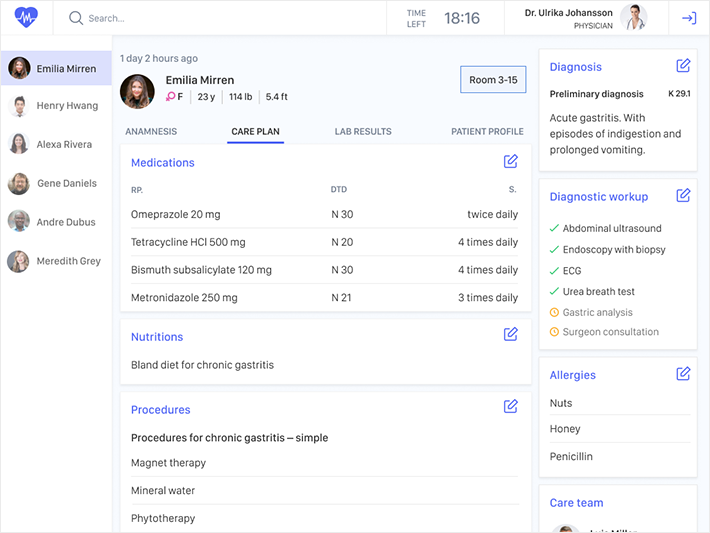Click the Medications heading
This screenshot has width=710, height=533.
[x=163, y=163]
